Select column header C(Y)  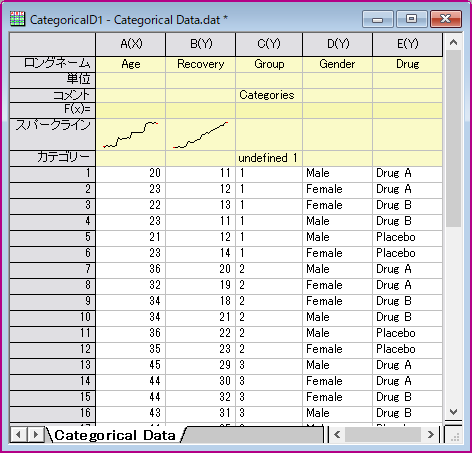[x=269, y=44]
